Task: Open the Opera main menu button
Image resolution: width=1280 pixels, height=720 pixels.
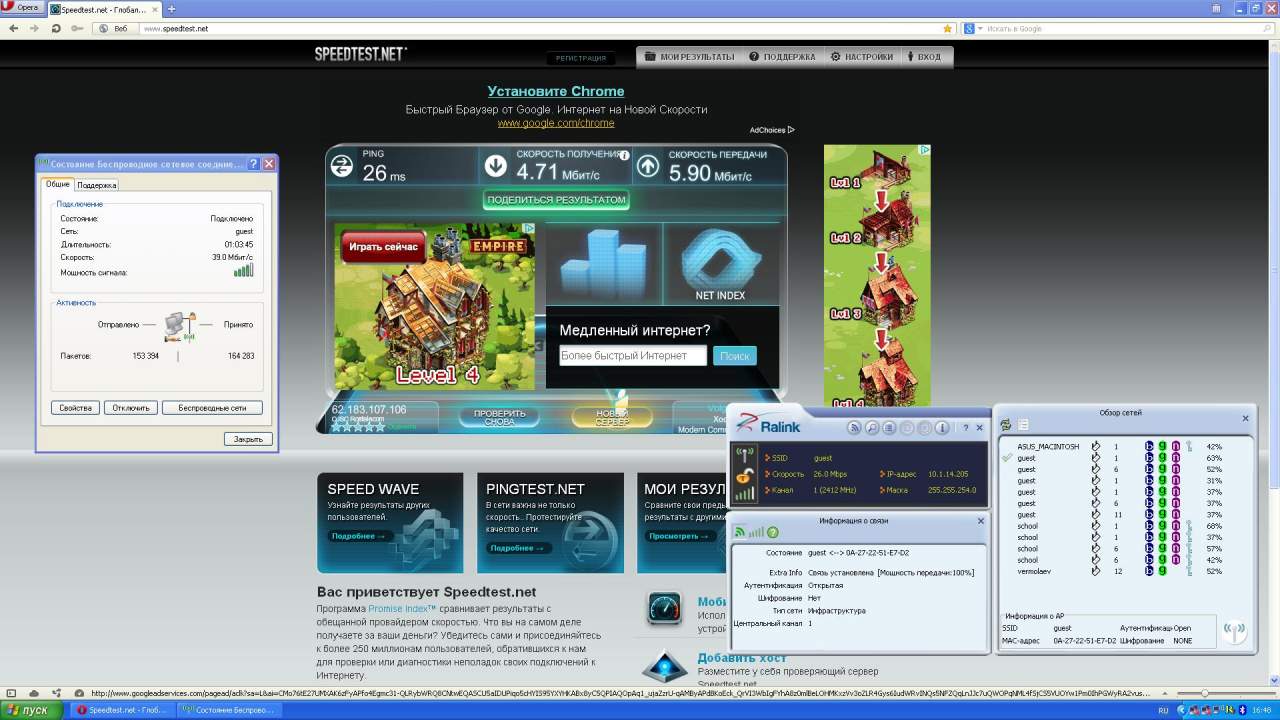Action: click(x=21, y=8)
